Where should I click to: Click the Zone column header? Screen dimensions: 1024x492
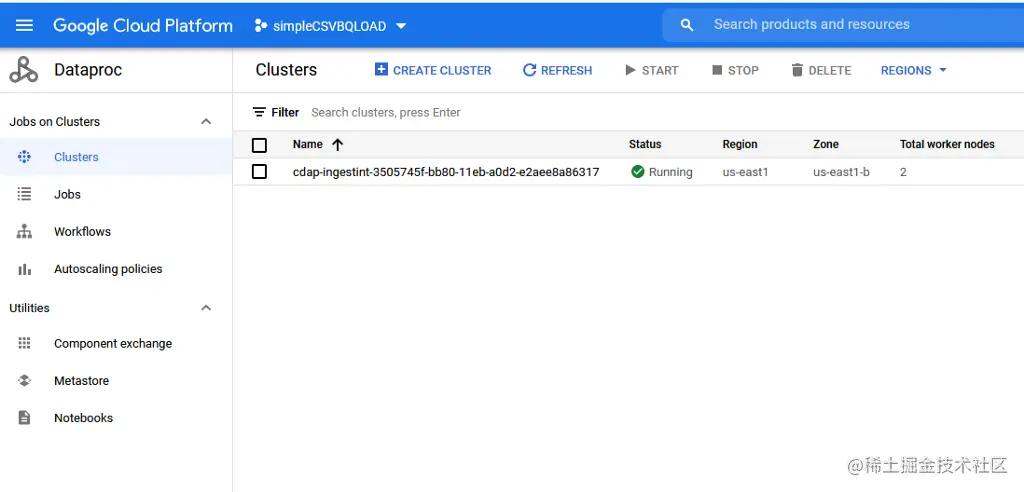pos(826,144)
